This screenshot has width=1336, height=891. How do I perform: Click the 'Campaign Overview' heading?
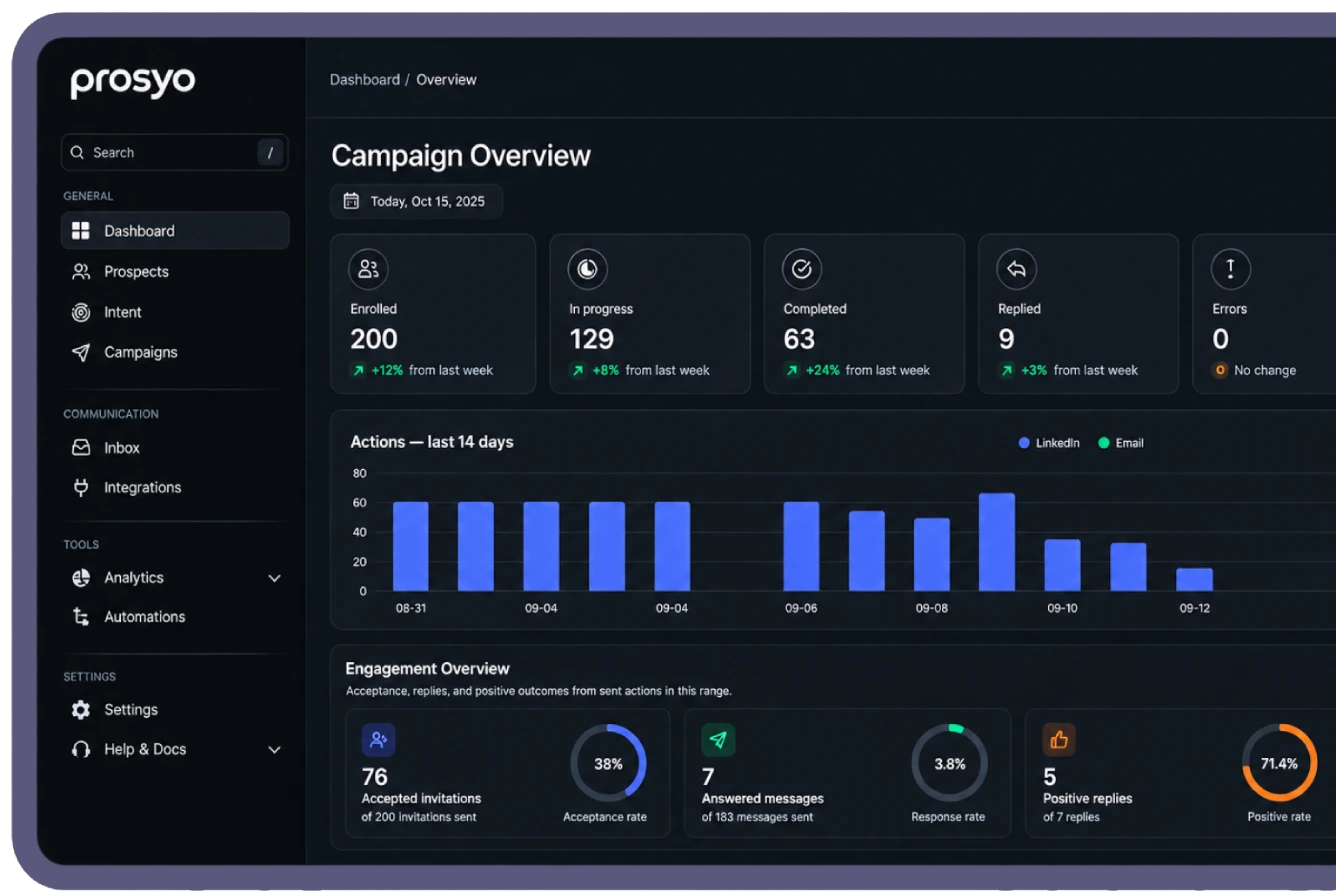click(x=461, y=156)
